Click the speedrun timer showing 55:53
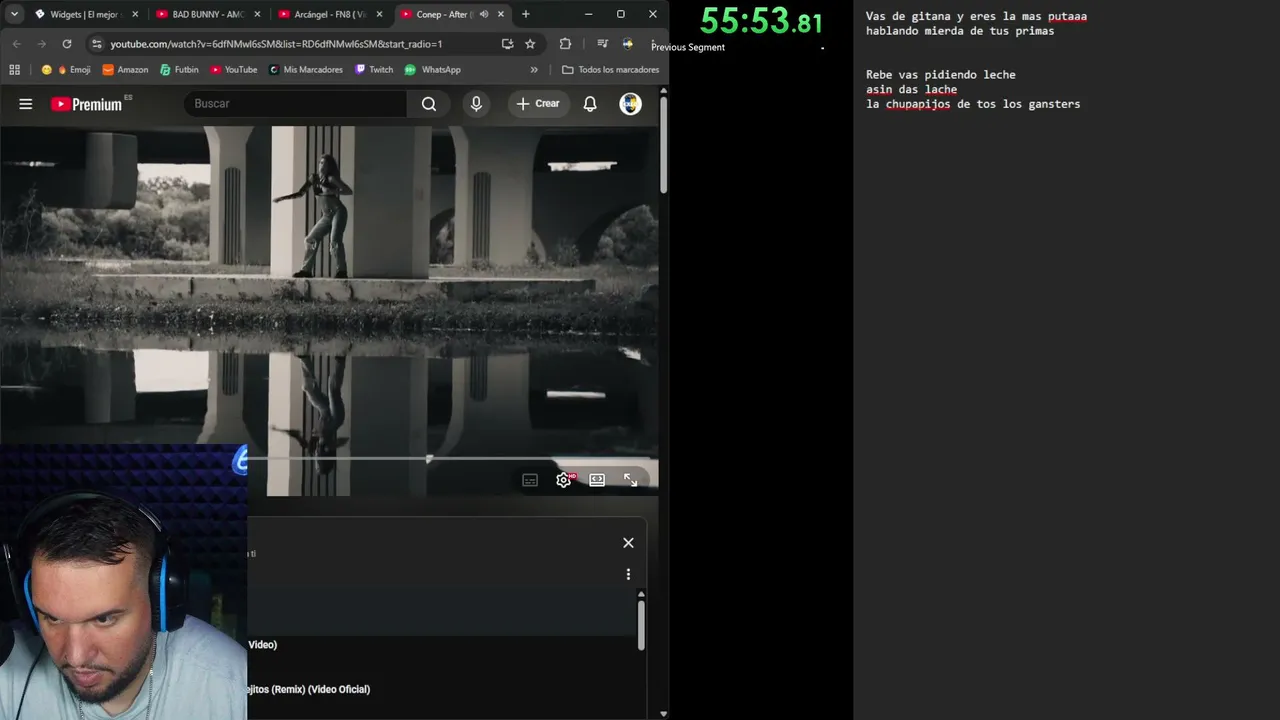This screenshot has width=1280, height=720. pos(761,21)
